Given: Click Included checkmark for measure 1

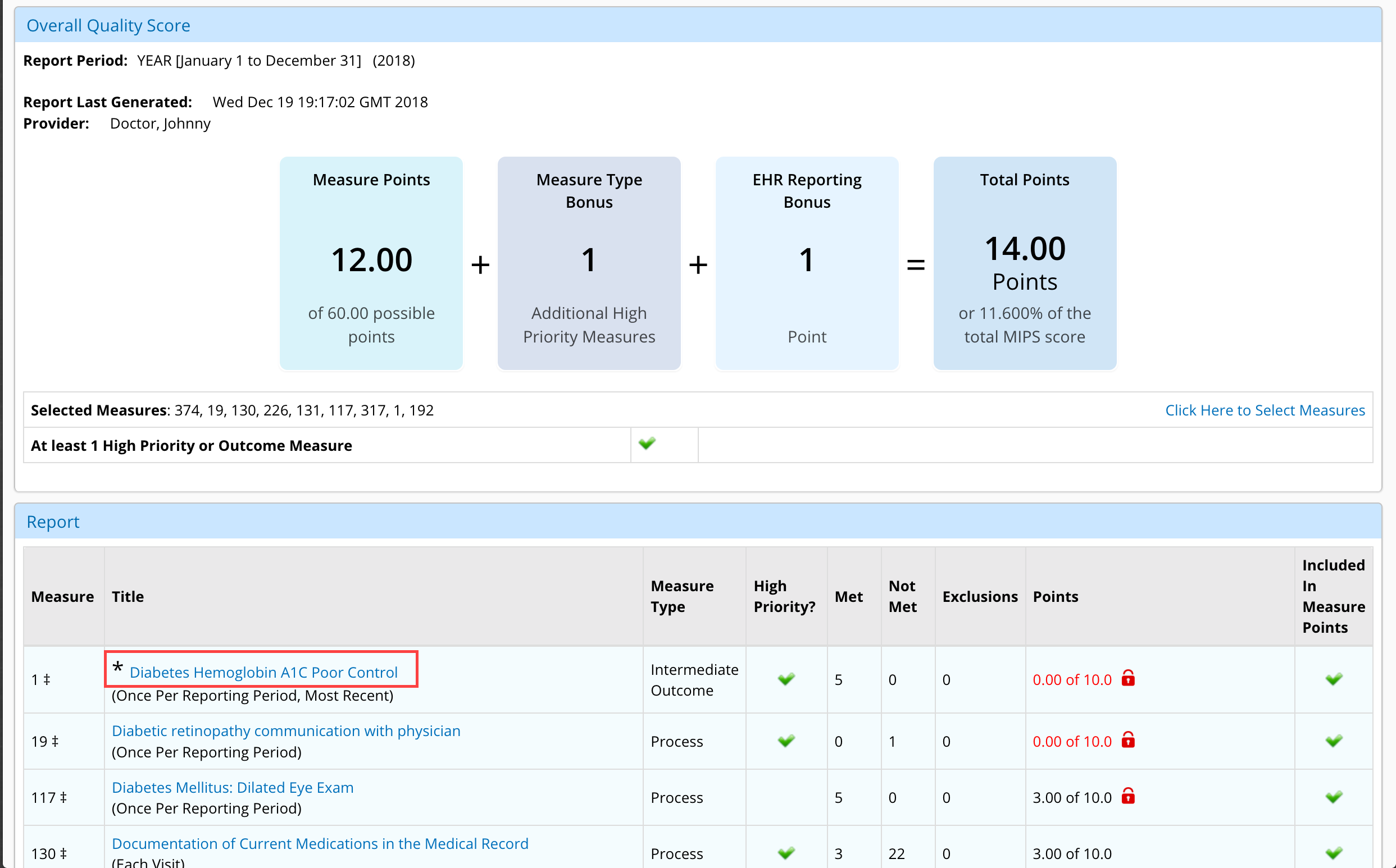Looking at the screenshot, I should (x=1334, y=679).
